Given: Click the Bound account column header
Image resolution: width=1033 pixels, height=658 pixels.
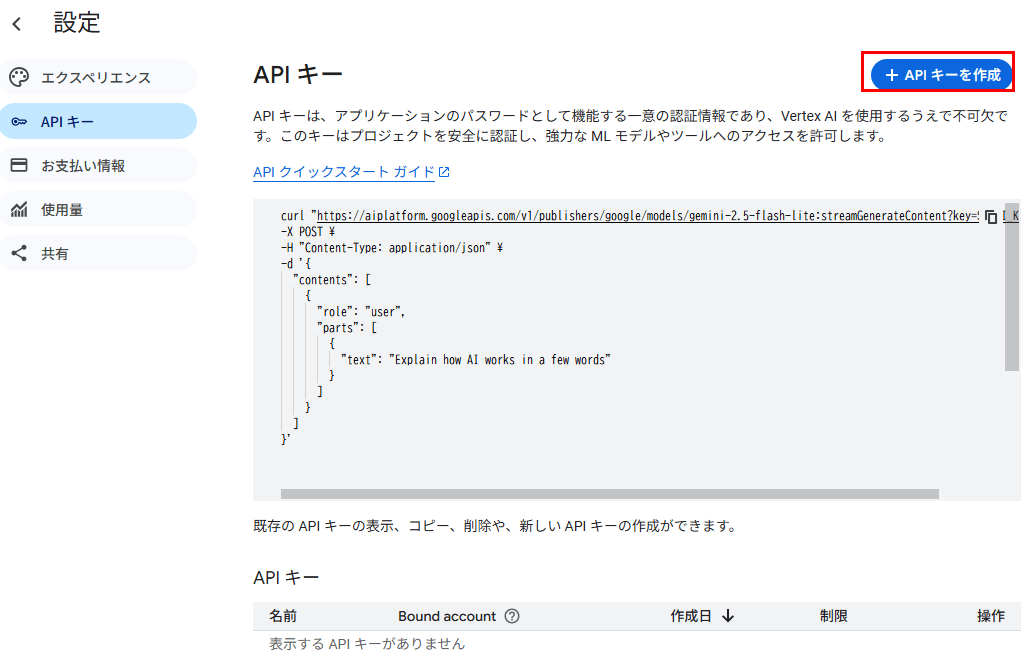Looking at the screenshot, I should [x=446, y=616].
